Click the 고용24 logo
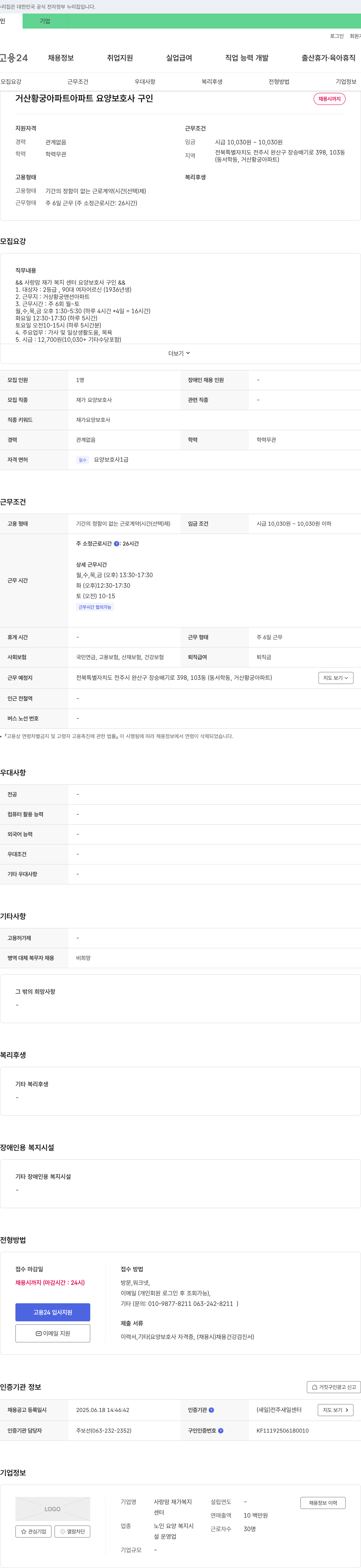This screenshot has height=1568, width=361. tap(14, 58)
